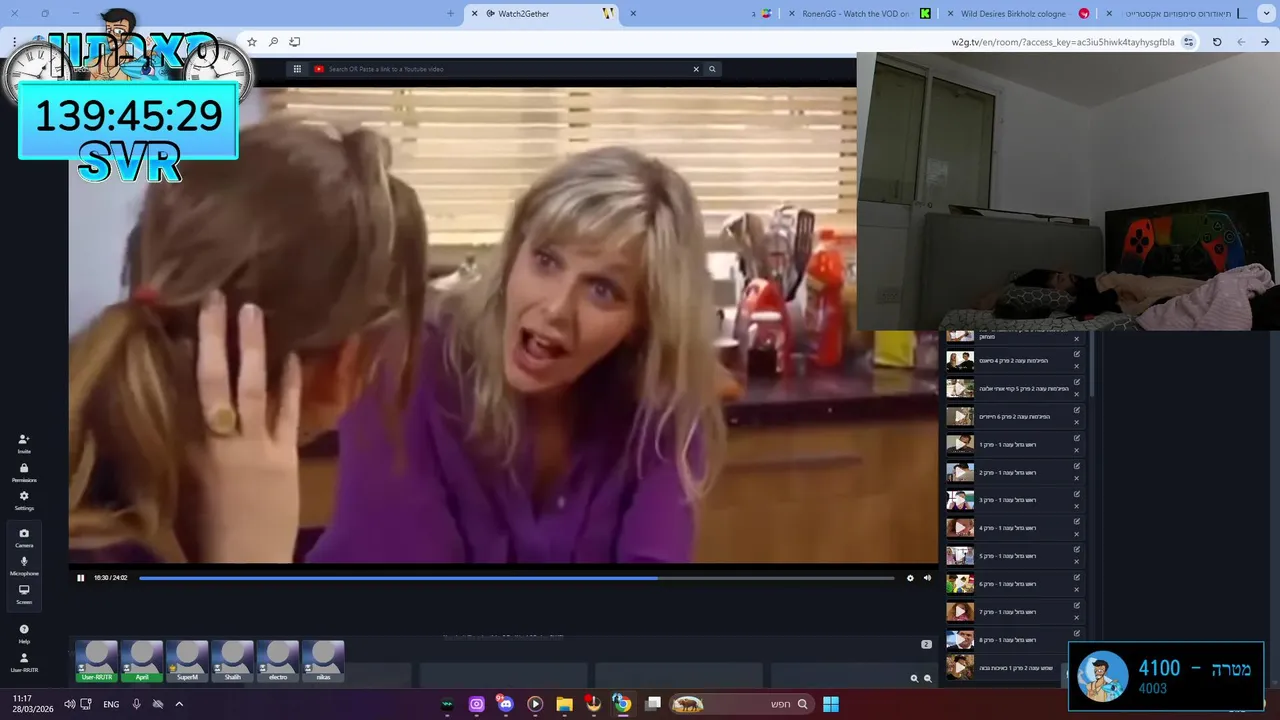Viewport: 1280px width, 720px height.
Task: Click title 'הפיג׳מות עונה 2 פרק 4'
Action: [x=1013, y=360]
